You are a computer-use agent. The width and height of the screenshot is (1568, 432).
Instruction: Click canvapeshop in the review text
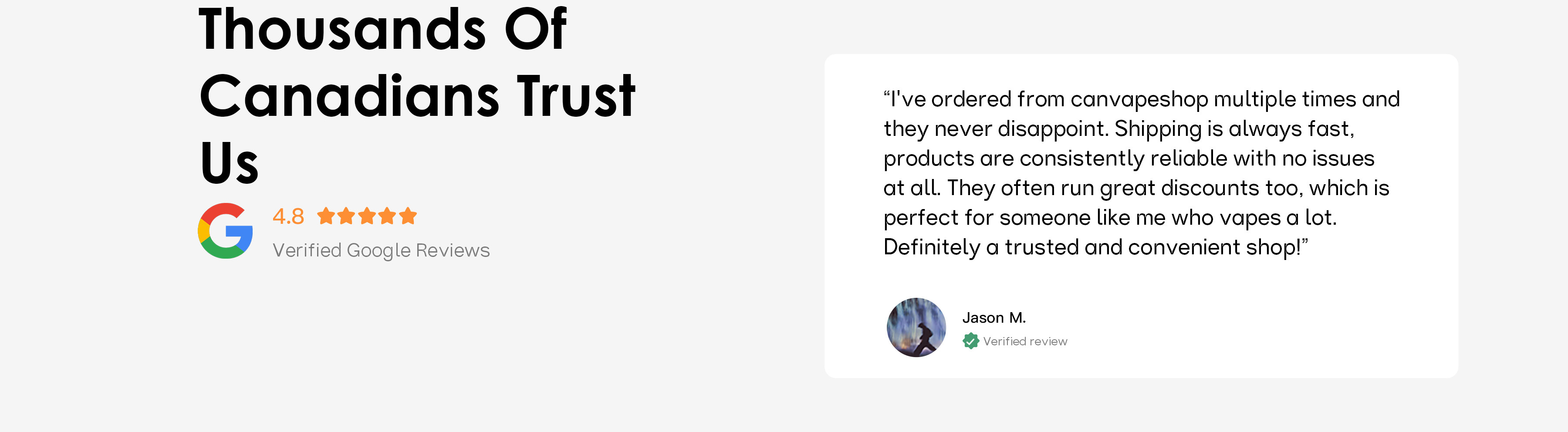pos(1139,99)
